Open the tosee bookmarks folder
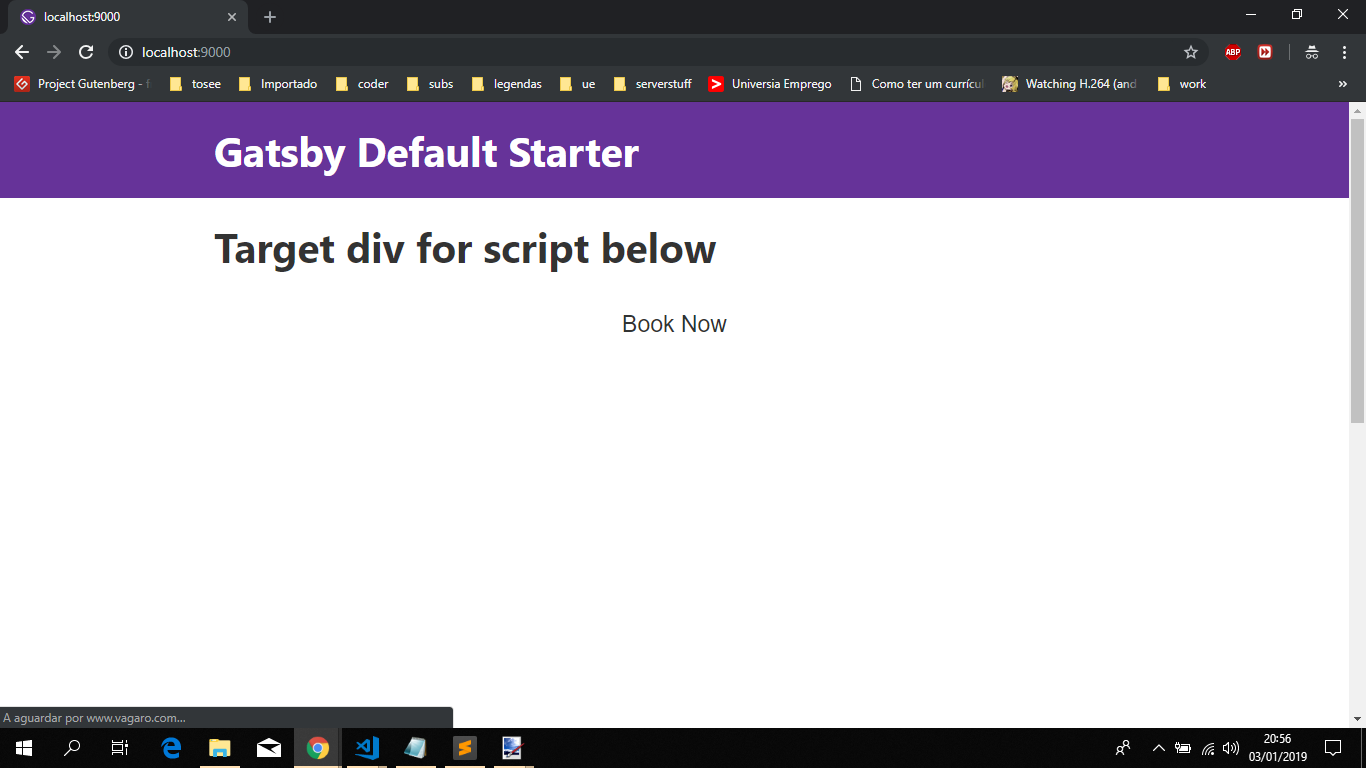Screen dimensions: 1366x768 [x=195, y=84]
